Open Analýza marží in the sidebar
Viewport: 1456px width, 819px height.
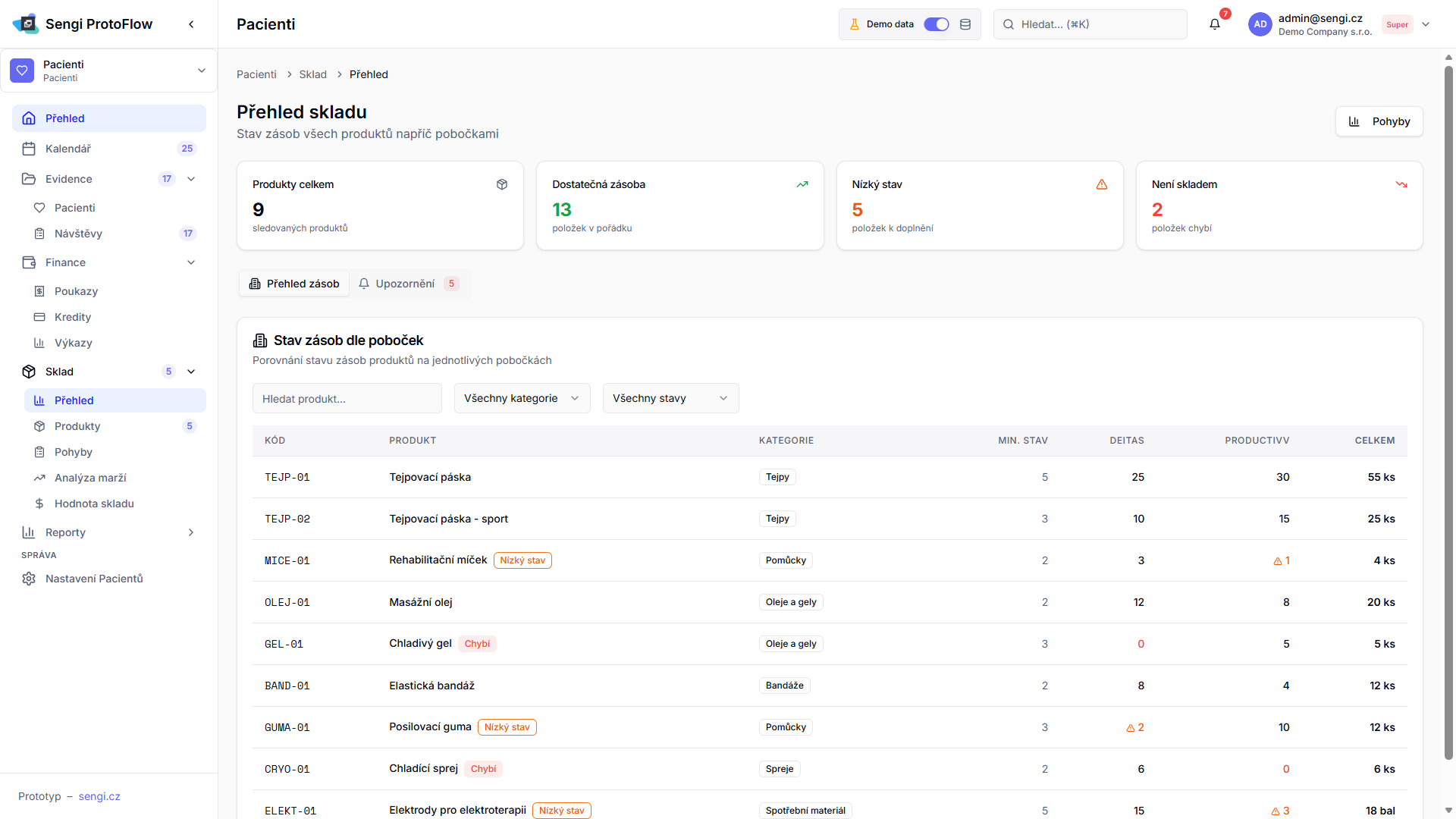click(x=90, y=478)
